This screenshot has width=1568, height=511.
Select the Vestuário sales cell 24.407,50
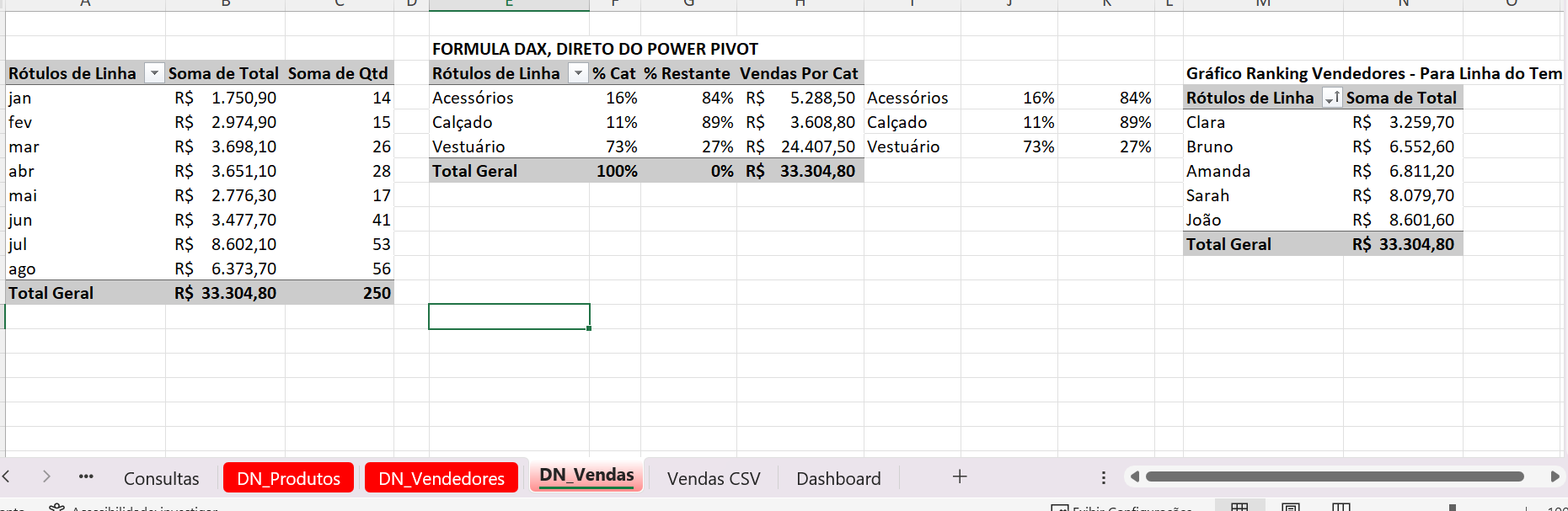click(800, 146)
